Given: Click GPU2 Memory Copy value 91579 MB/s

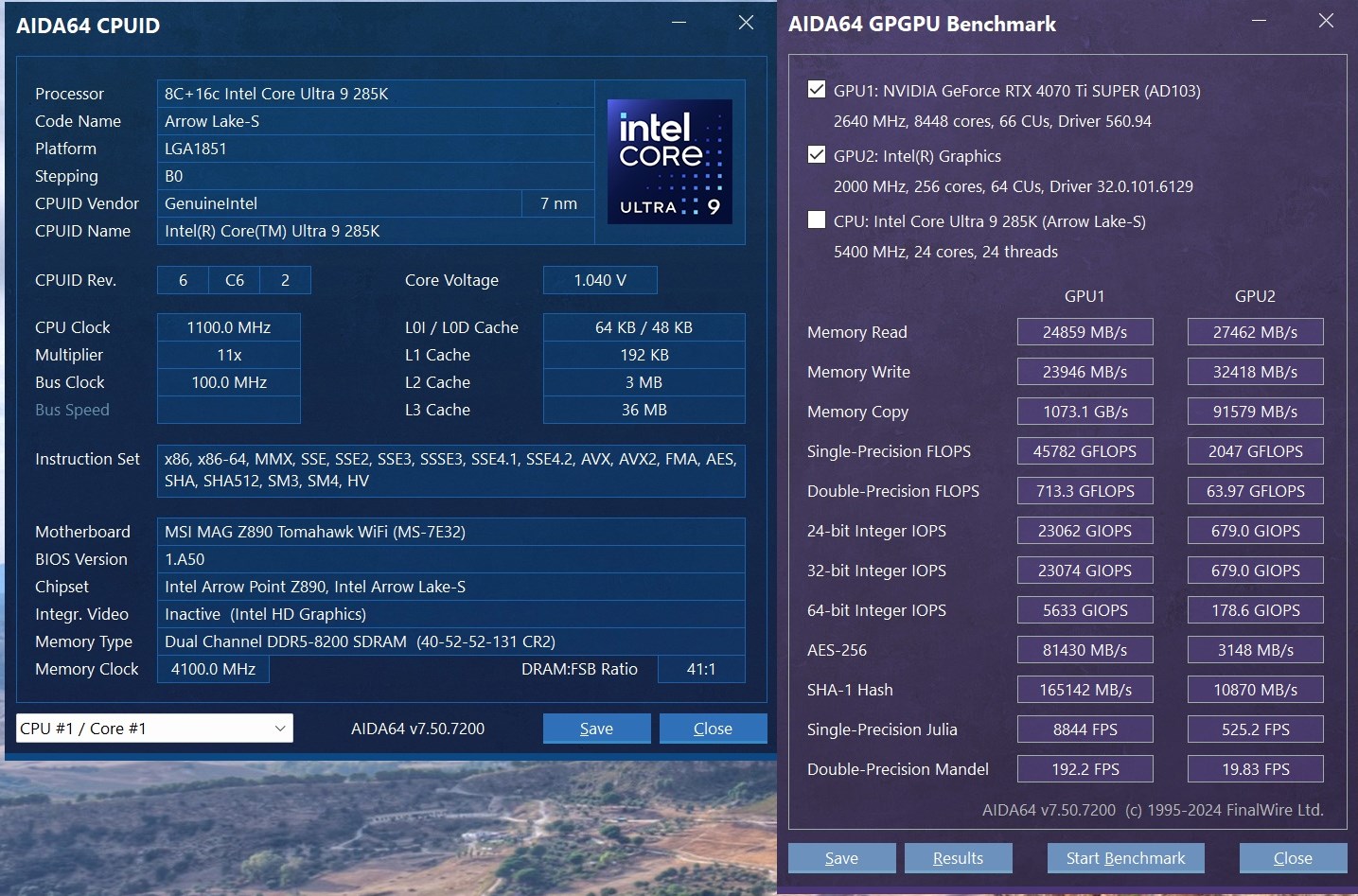Looking at the screenshot, I should coord(1256,412).
